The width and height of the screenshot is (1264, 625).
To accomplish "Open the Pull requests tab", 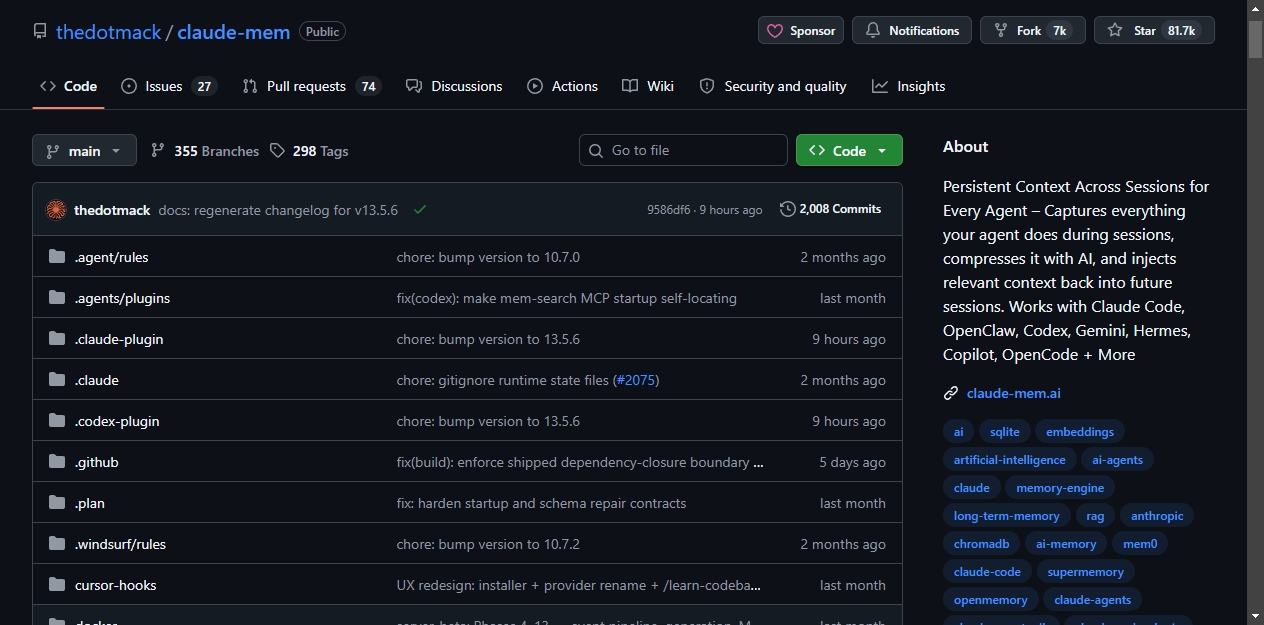I will point(311,86).
